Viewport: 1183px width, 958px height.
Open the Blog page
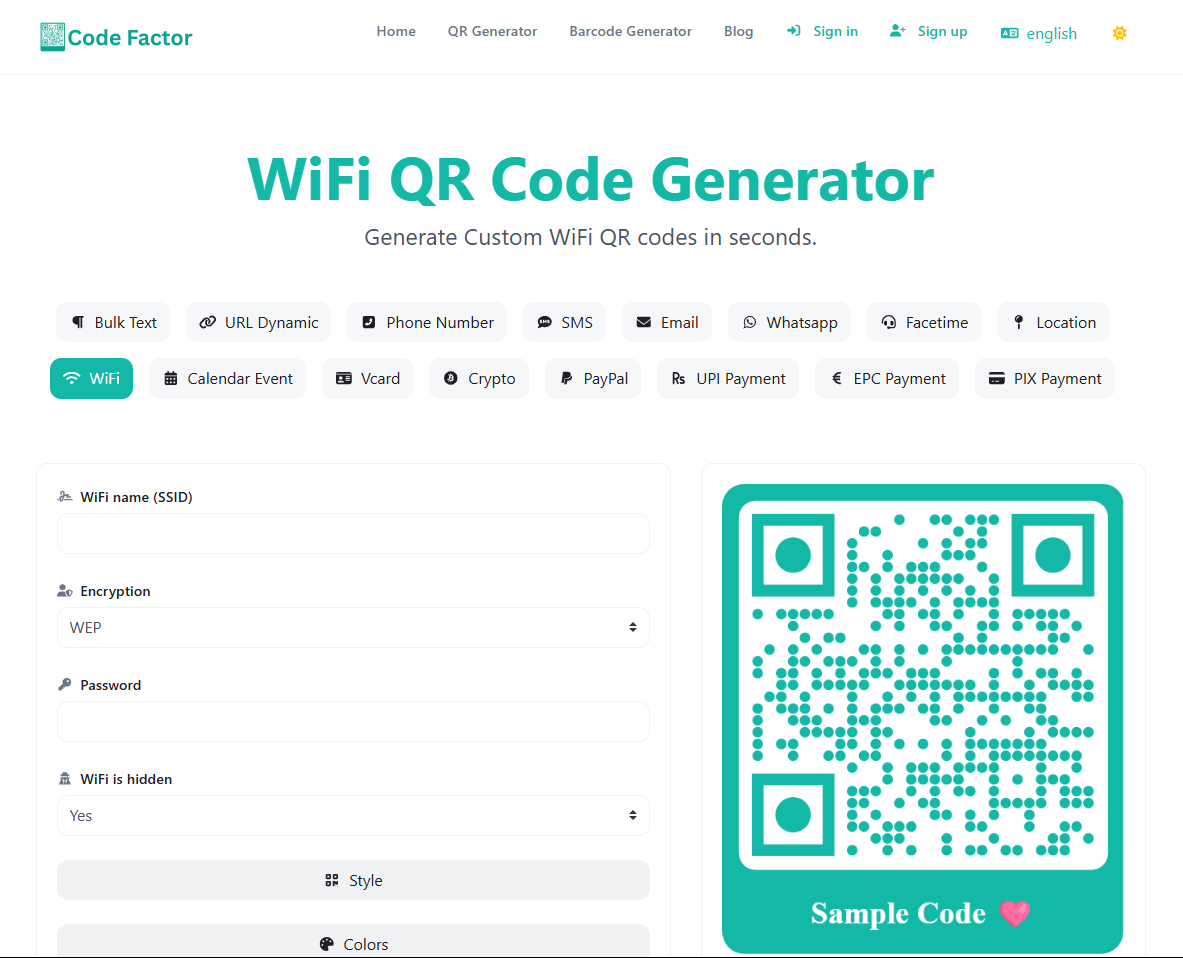pyautogui.click(x=739, y=31)
